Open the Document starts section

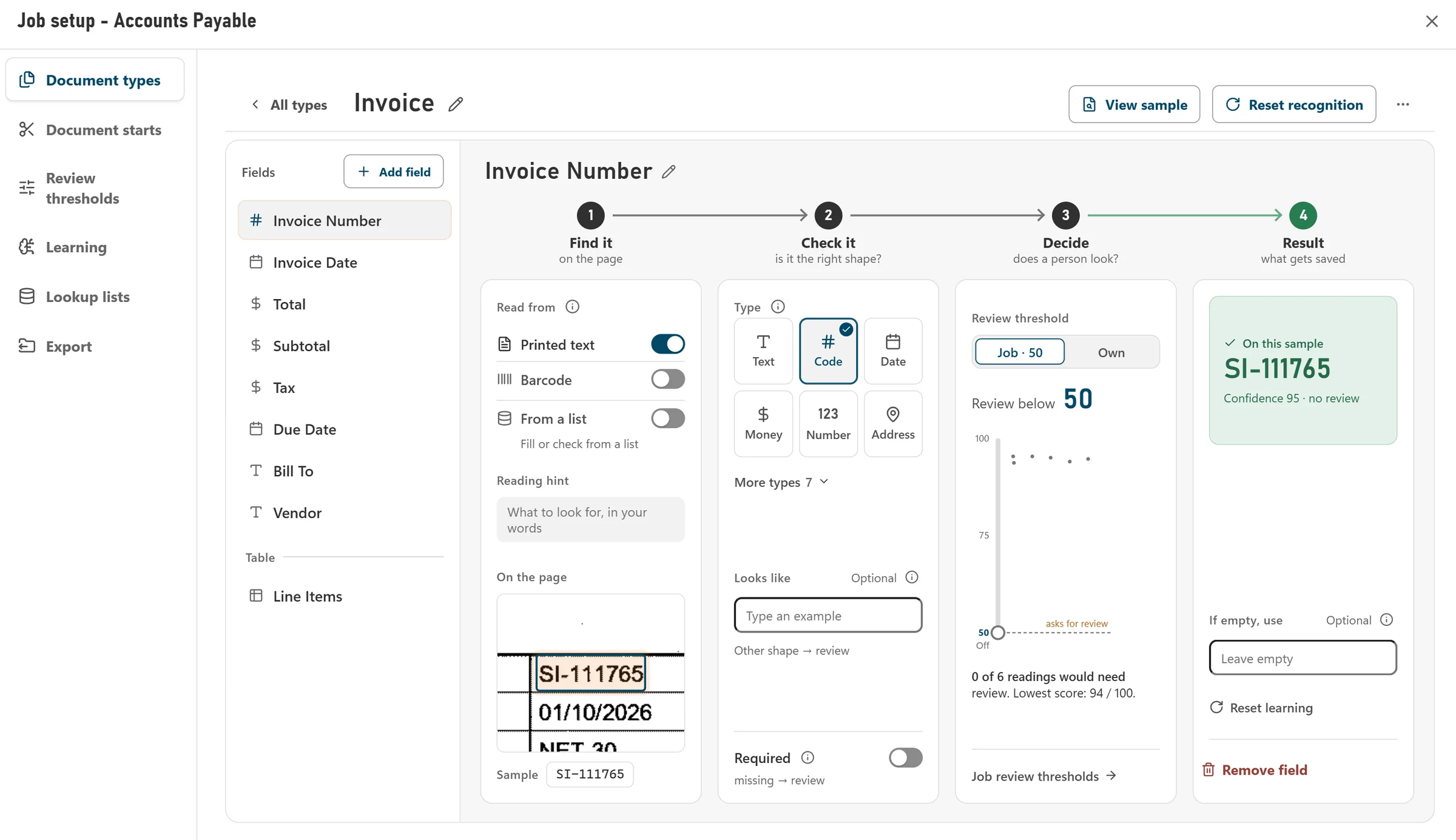(x=95, y=130)
